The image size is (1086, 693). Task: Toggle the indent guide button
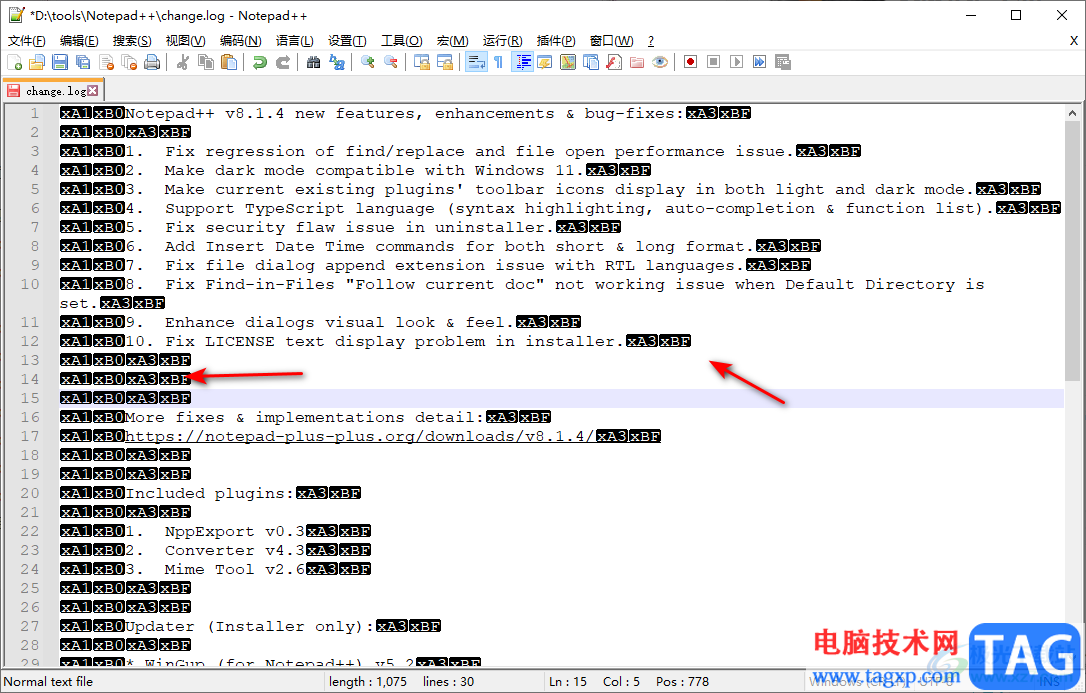click(x=522, y=62)
